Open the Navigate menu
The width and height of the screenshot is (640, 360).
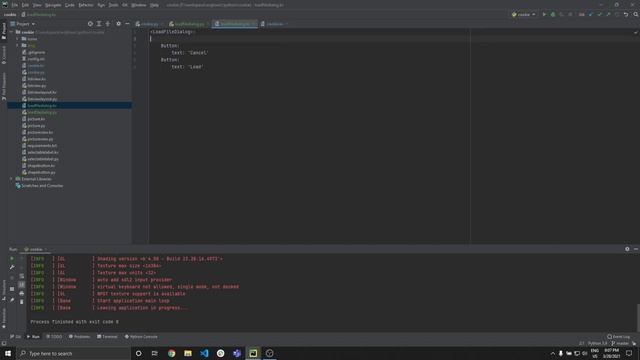[x=53, y=5]
